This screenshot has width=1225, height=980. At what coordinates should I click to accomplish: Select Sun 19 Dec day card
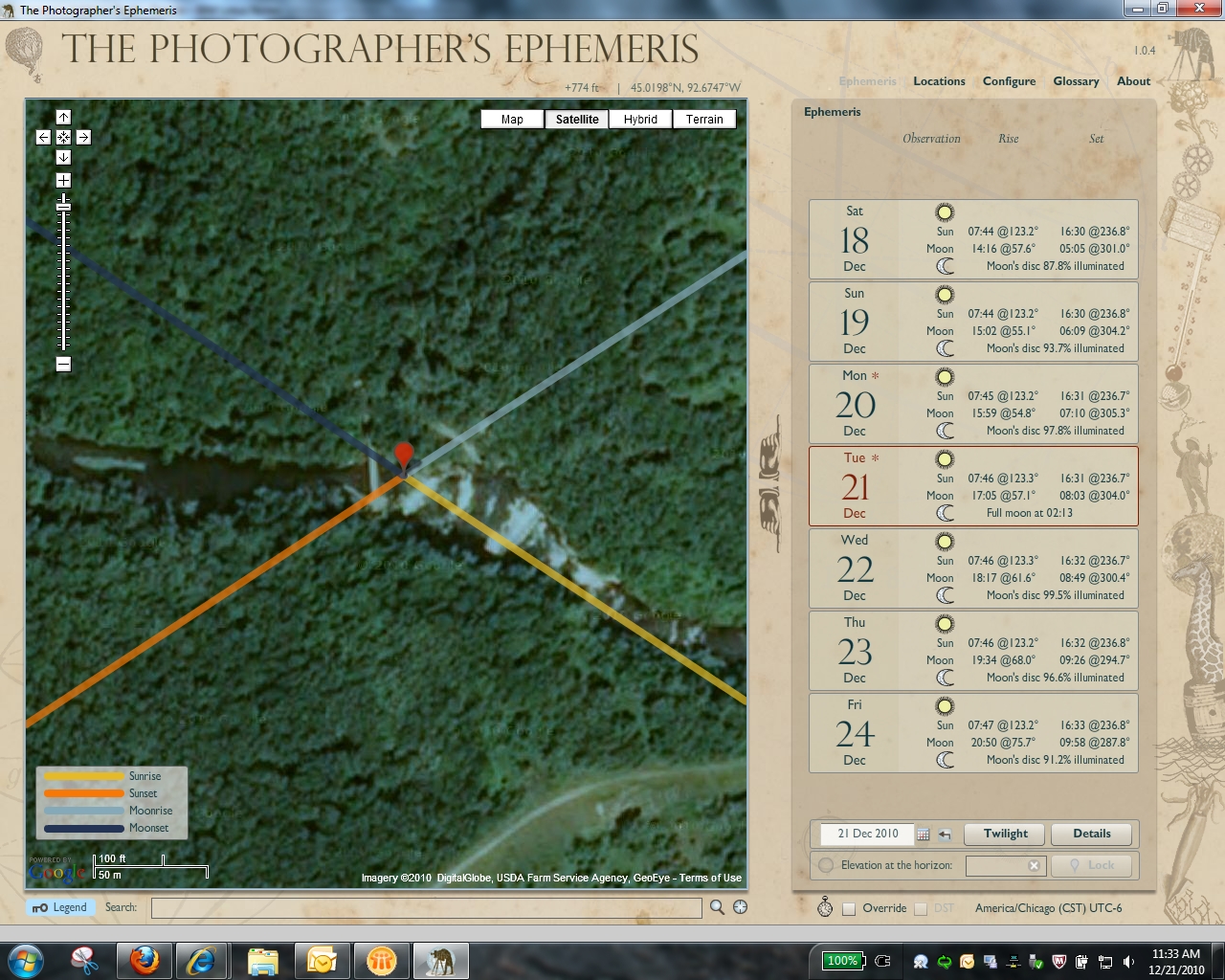click(x=973, y=322)
